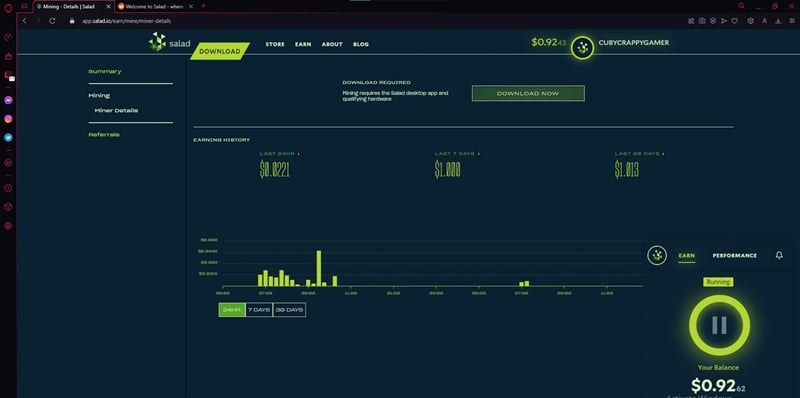Open Miner Details in left navigation
This screenshot has height=398, width=800.
pos(116,110)
